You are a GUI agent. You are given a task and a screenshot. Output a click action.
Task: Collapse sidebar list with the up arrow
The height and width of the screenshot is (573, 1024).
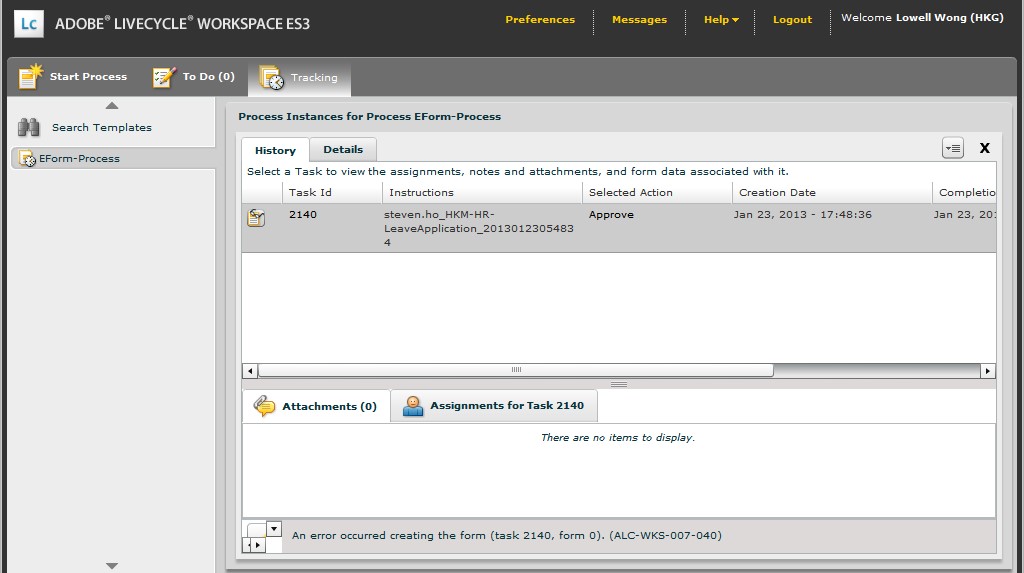point(112,105)
